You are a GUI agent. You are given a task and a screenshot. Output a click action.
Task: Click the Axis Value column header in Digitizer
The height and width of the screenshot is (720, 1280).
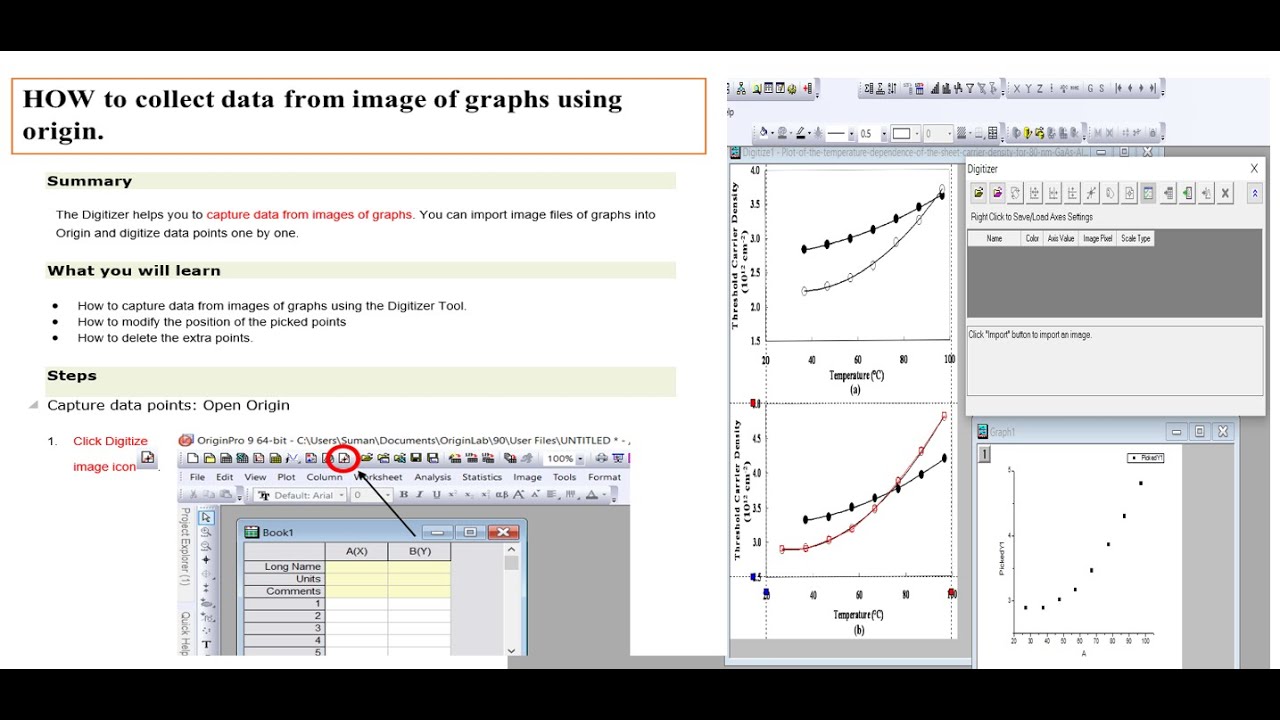click(x=1061, y=239)
